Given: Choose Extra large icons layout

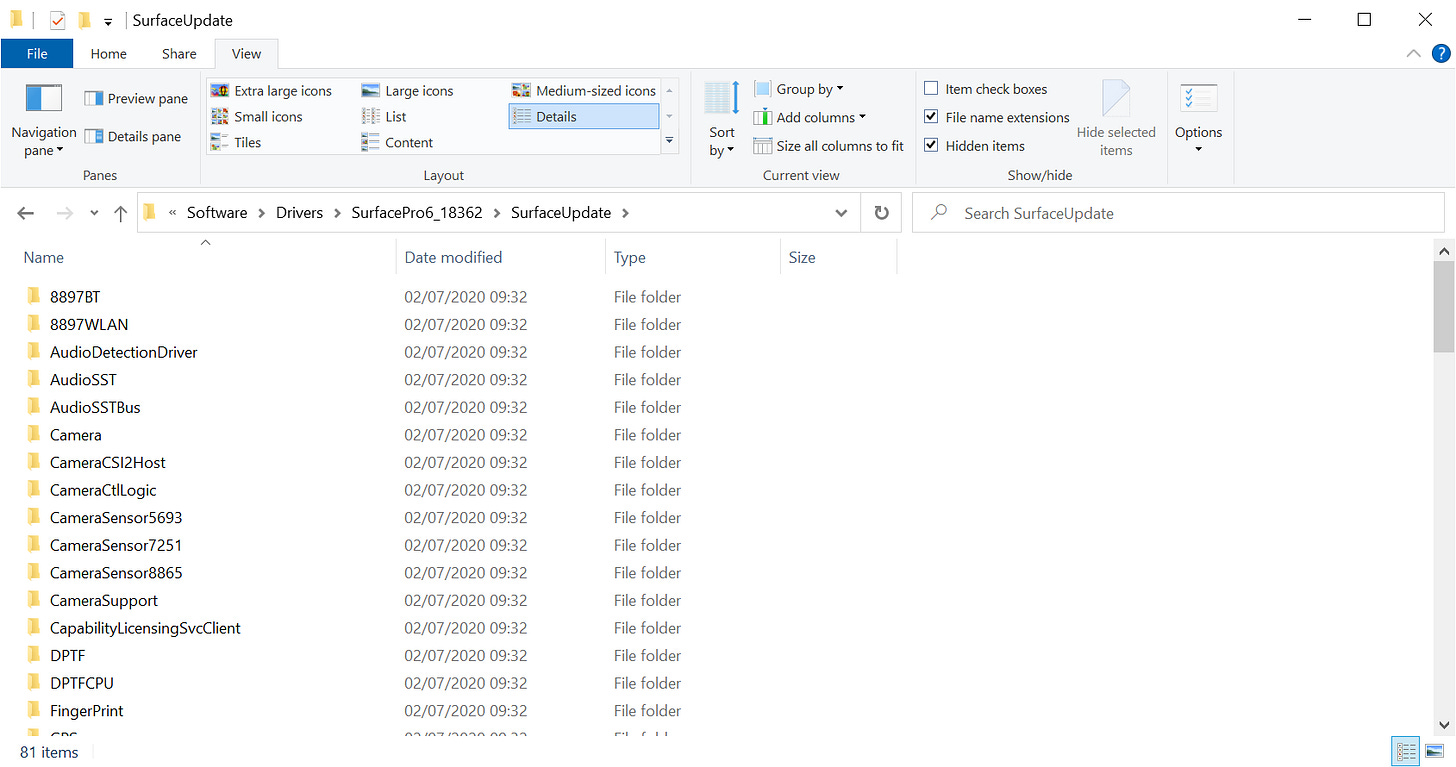Looking at the screenshot, I should click(x=271, y=90).
